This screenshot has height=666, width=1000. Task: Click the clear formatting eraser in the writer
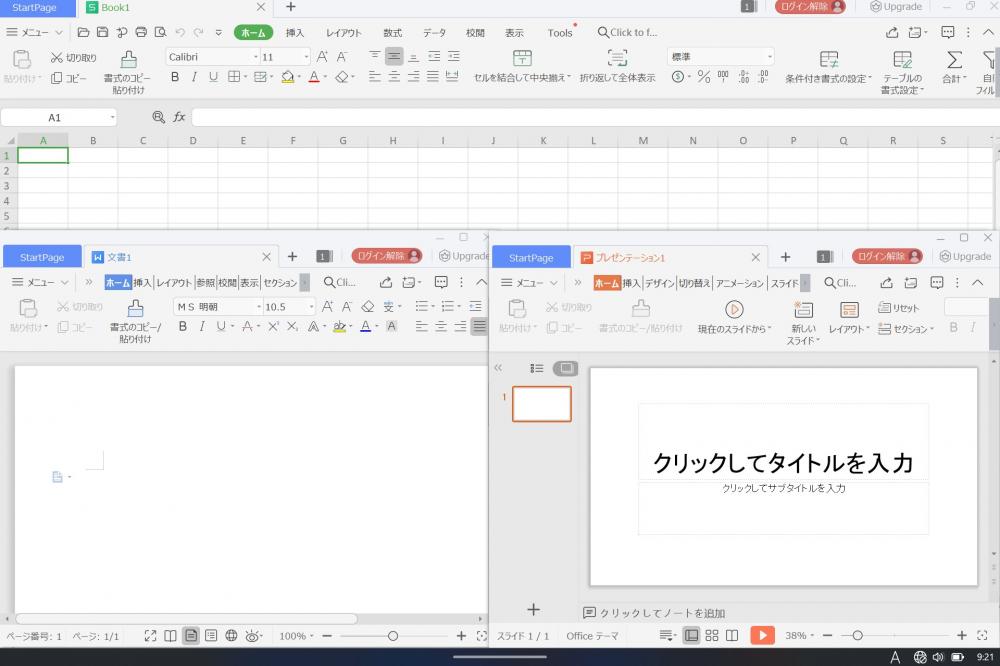tap(367, 307)
